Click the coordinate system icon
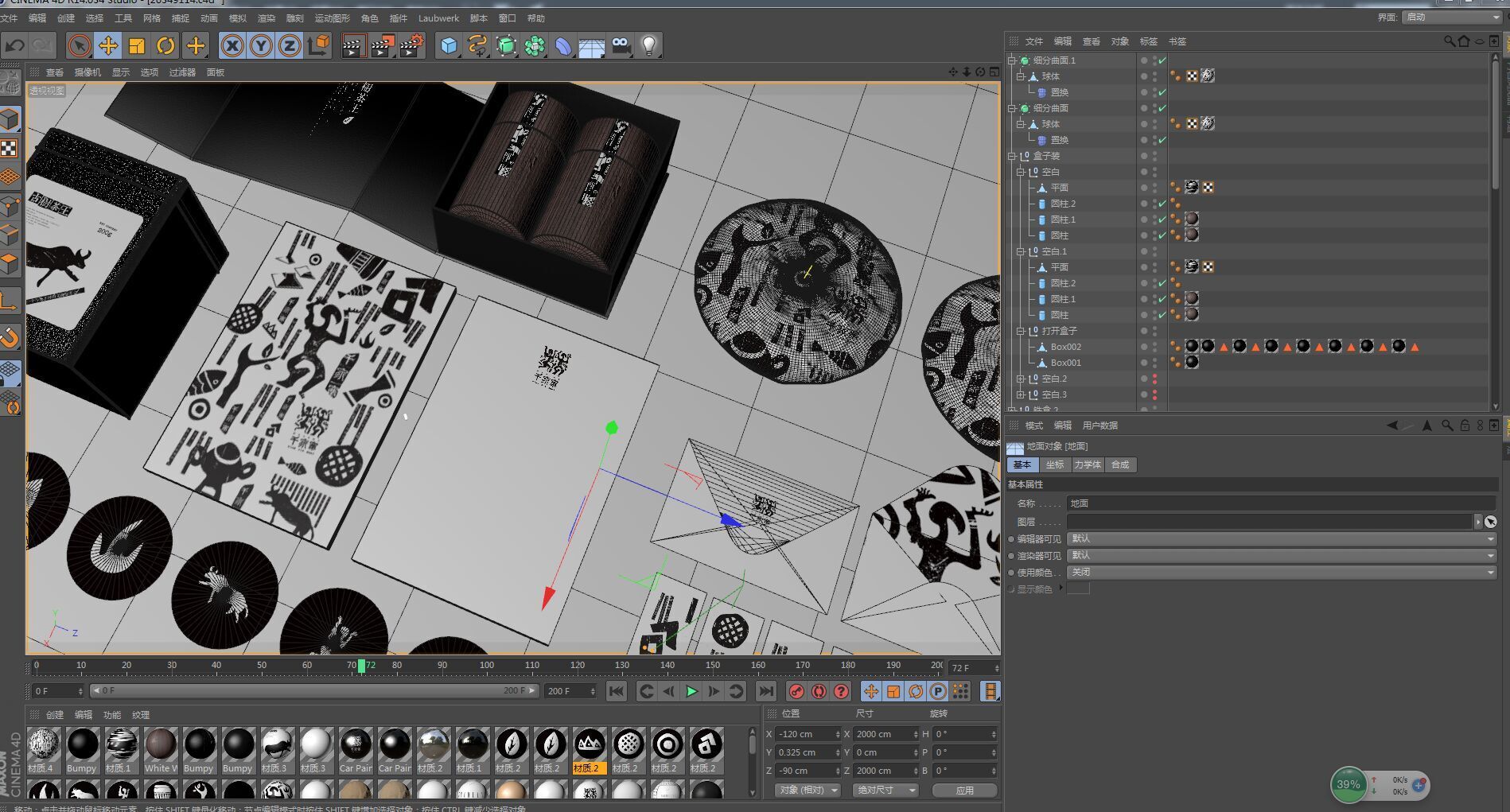 [x=318, y=45]
